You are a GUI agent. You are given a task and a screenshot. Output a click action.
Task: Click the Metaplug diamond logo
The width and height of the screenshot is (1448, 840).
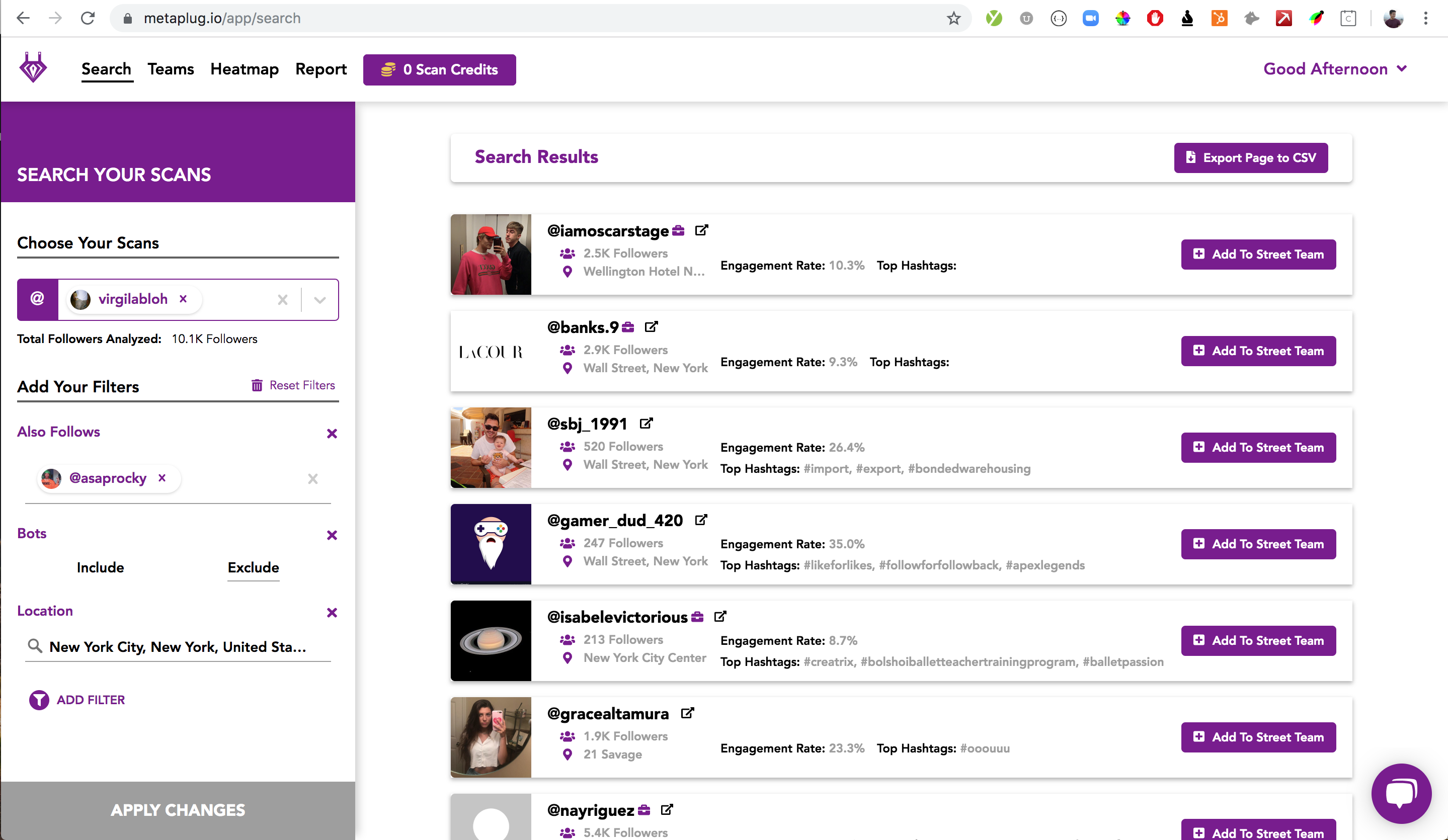(x=33, y=68)
